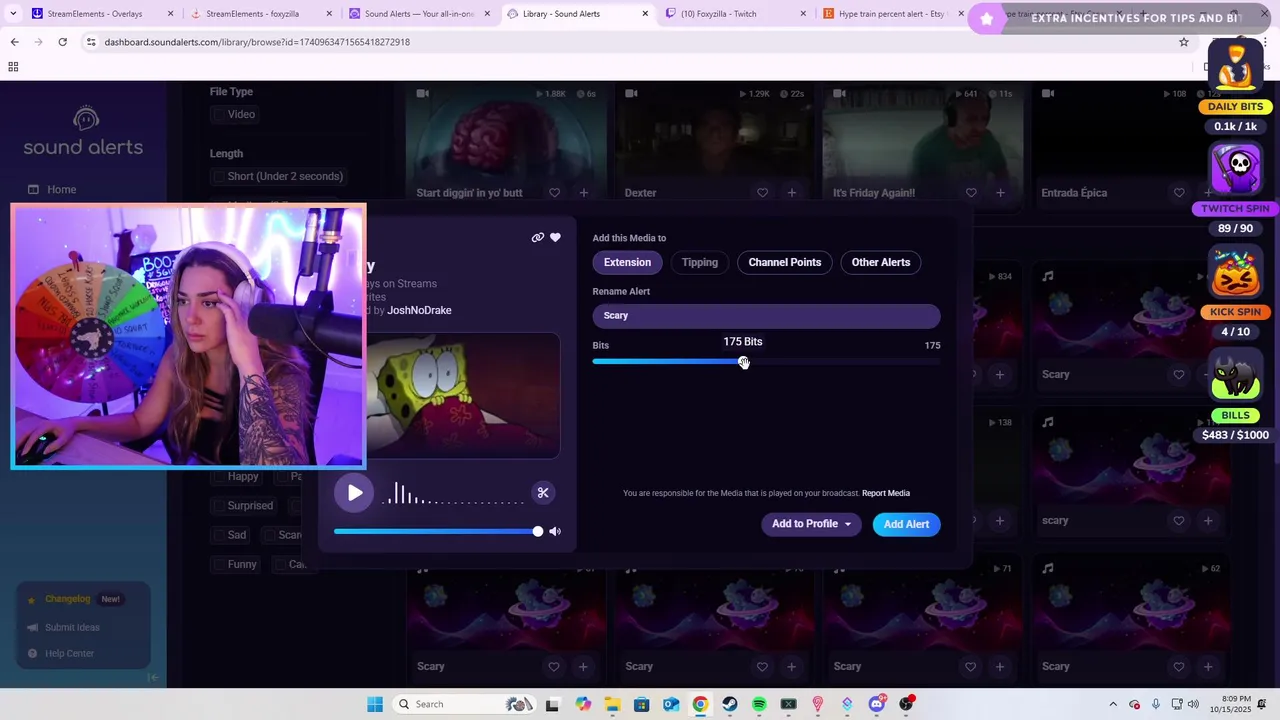This screenshot has width=1280, height=720.
Task: Open Microsoft Store from the taskbar
Action: pyautogui.click(x=642, y=704)
